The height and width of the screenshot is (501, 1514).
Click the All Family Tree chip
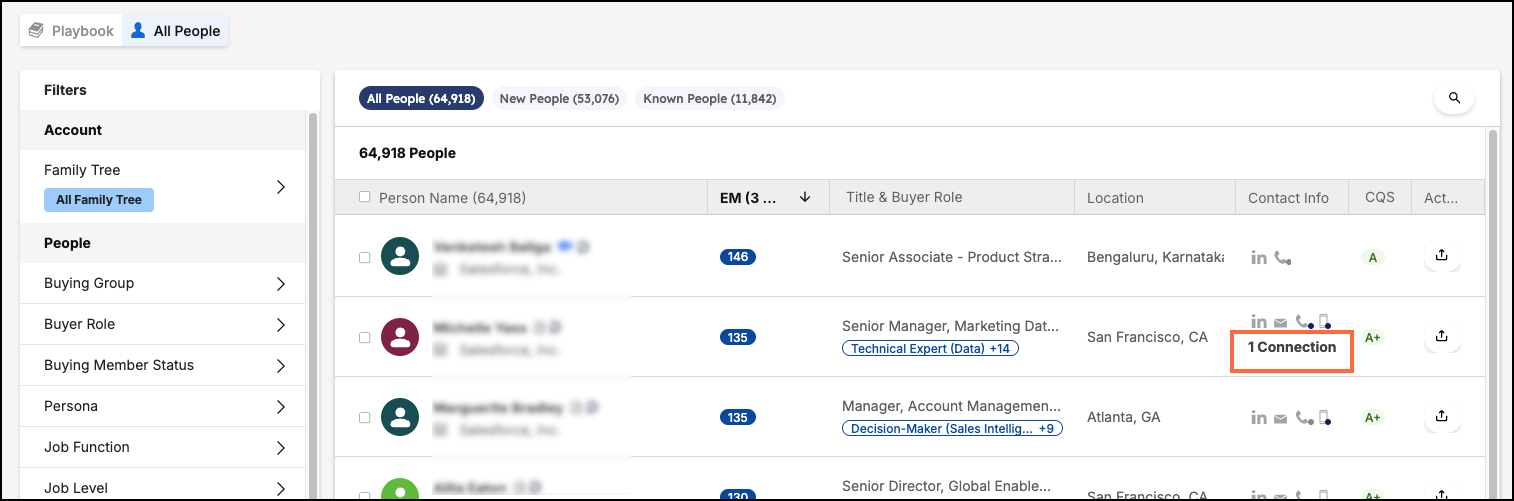coord(99,200)
